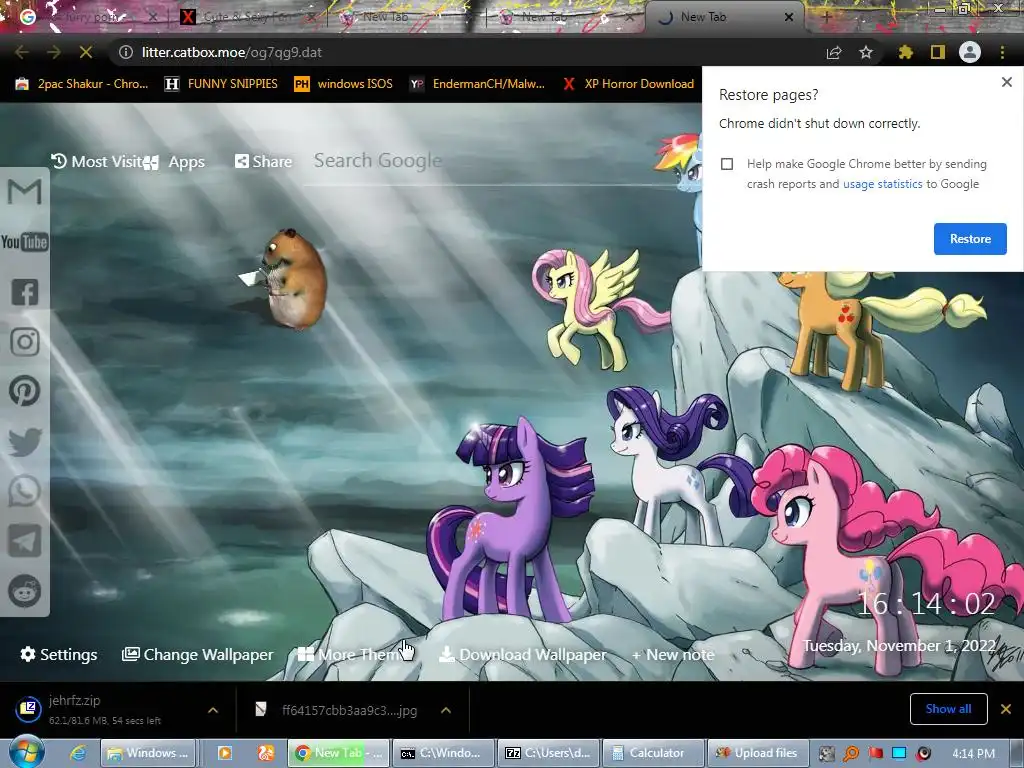Open Gmail from the sidebar

pos(25,192)
